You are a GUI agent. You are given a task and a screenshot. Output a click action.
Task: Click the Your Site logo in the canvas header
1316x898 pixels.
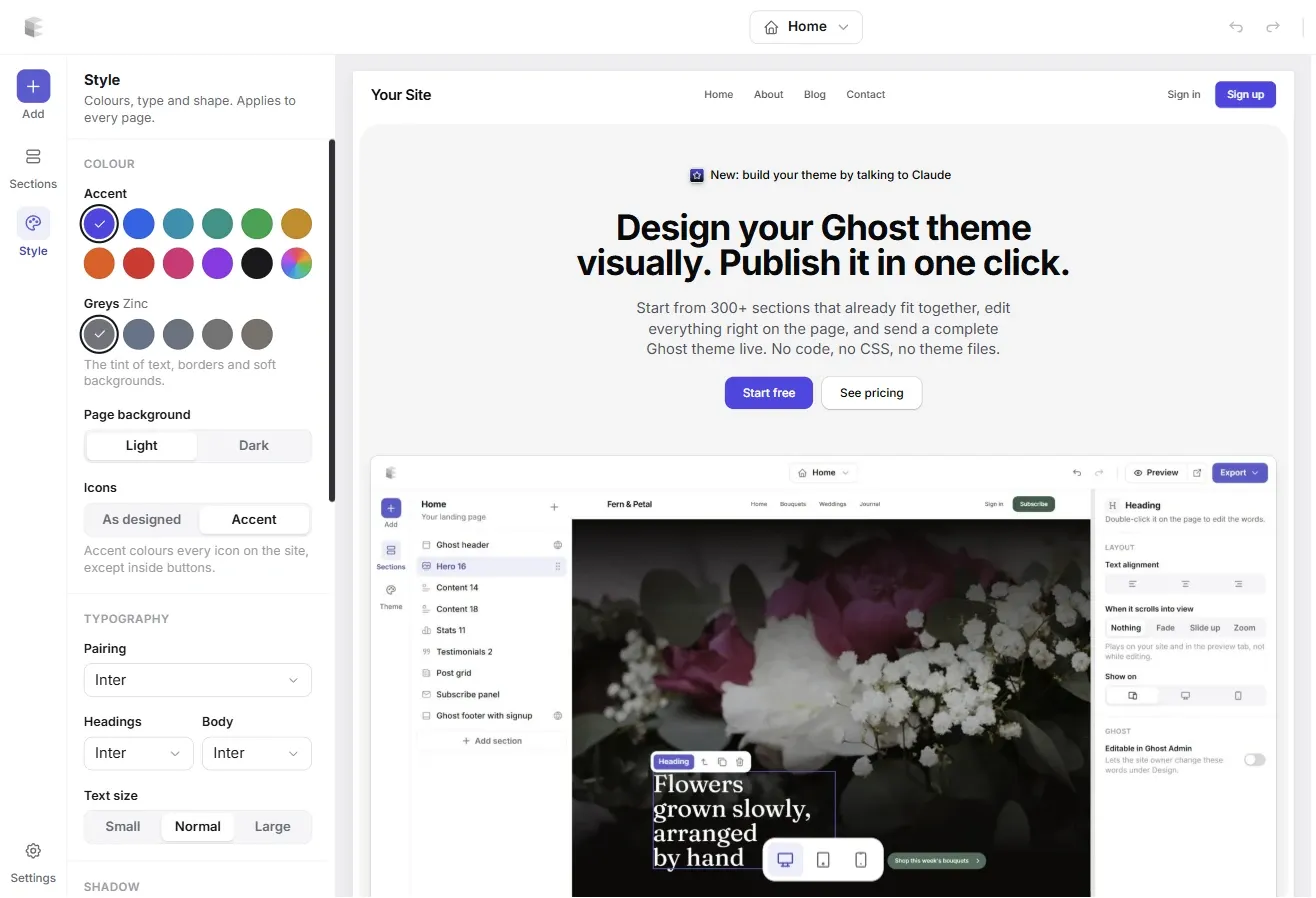(x=401, y=95)
